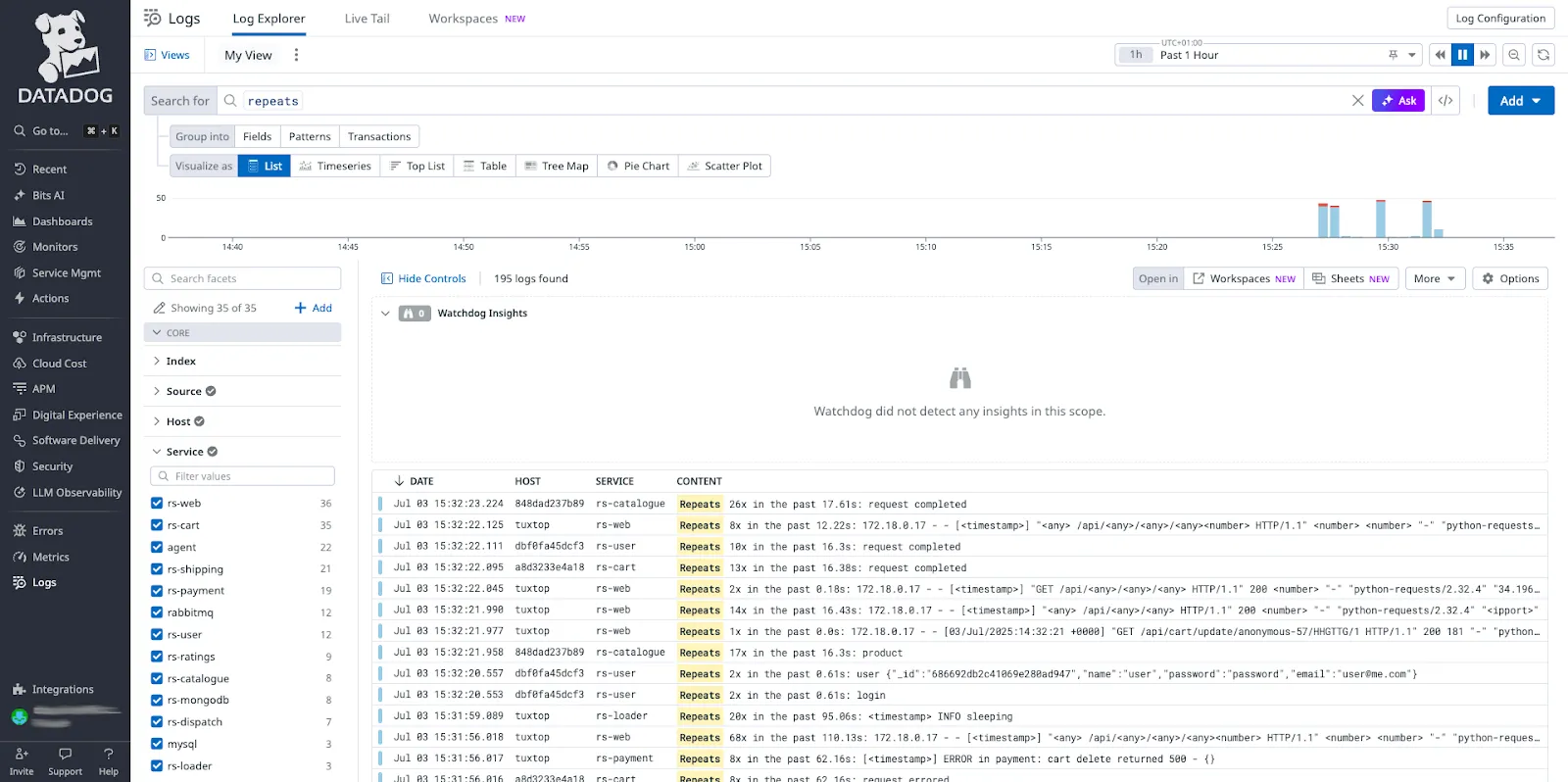Viewport: 1568px width, 782px height.
Task: Click the Datadog logo
Action: 66,57
